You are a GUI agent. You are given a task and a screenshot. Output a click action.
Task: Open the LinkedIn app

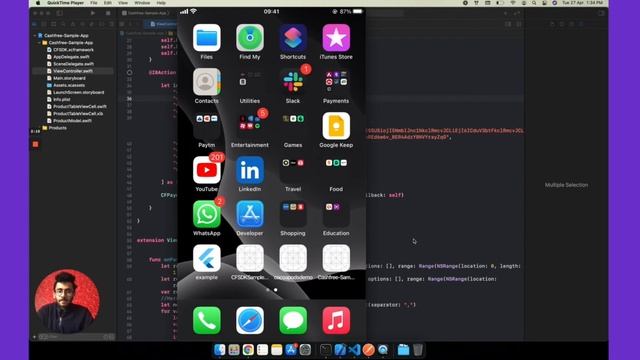(250, 170)
